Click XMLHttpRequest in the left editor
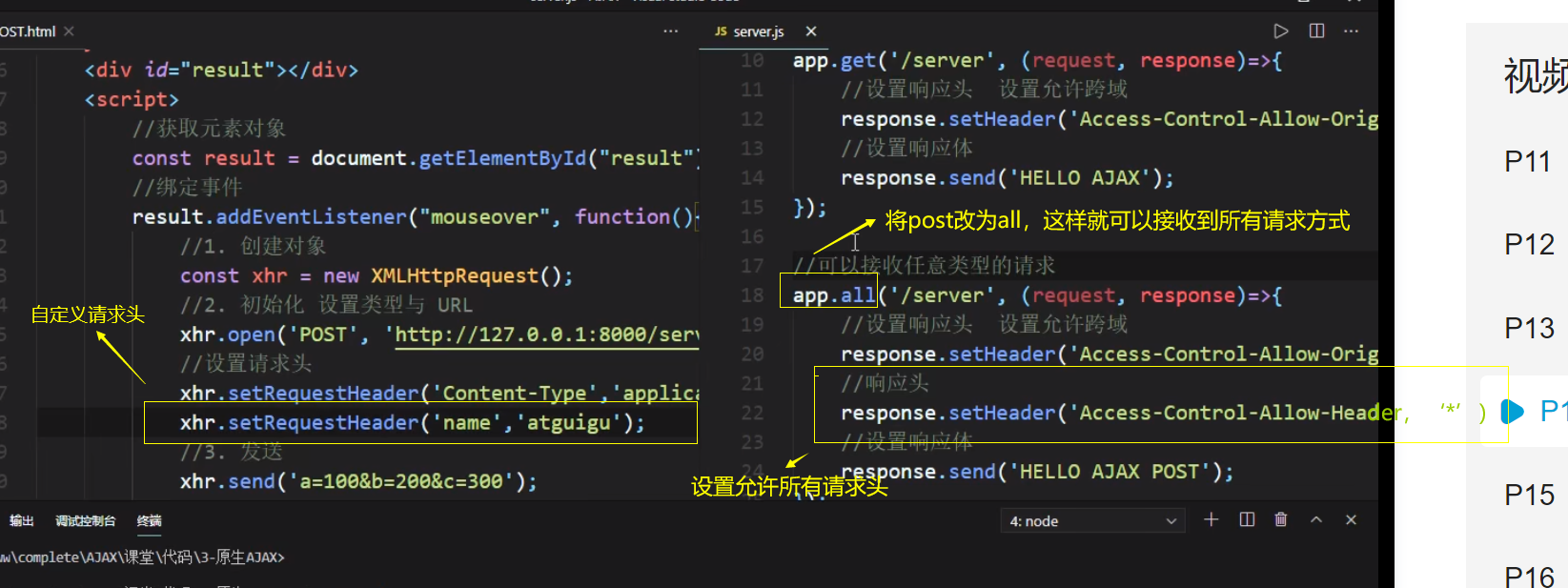Image resolution: width=1568 pixels, height=588 pixels. point(455,275)
